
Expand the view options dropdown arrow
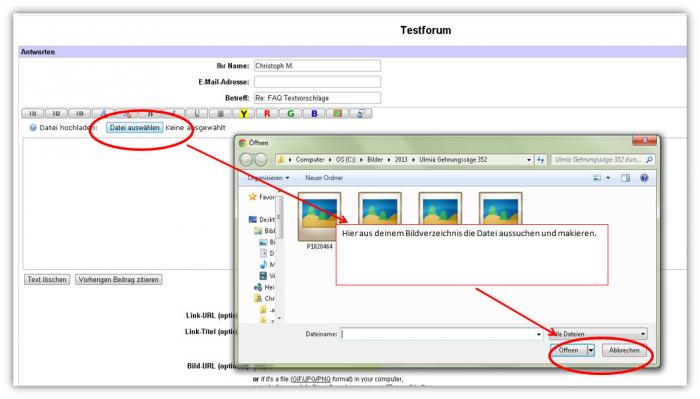click(608, 178)
